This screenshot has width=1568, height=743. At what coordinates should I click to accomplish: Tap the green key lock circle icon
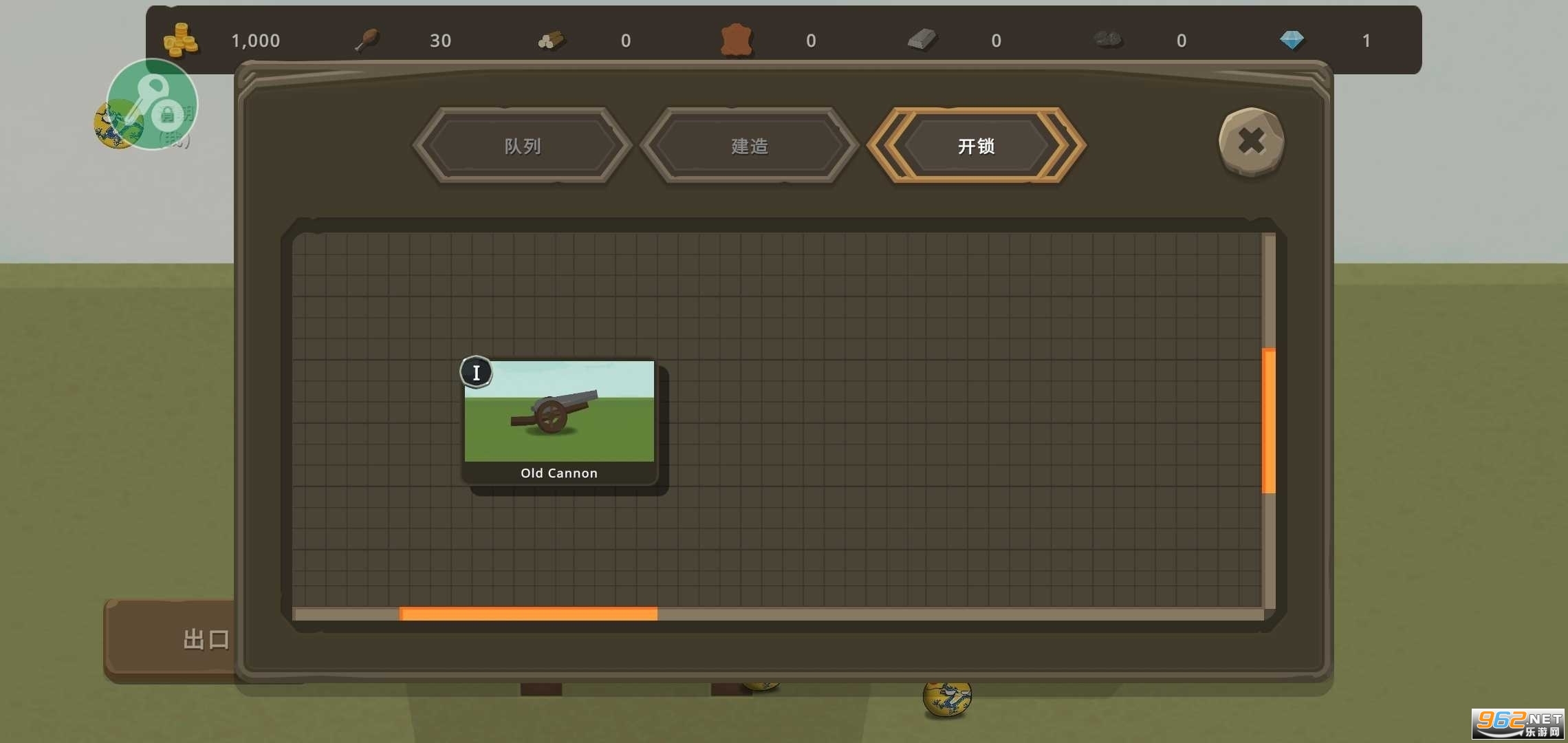153,103
